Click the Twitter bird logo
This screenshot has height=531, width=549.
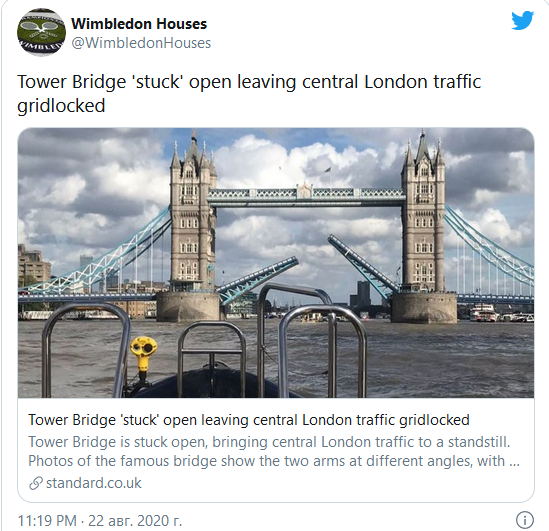point(522,21)
